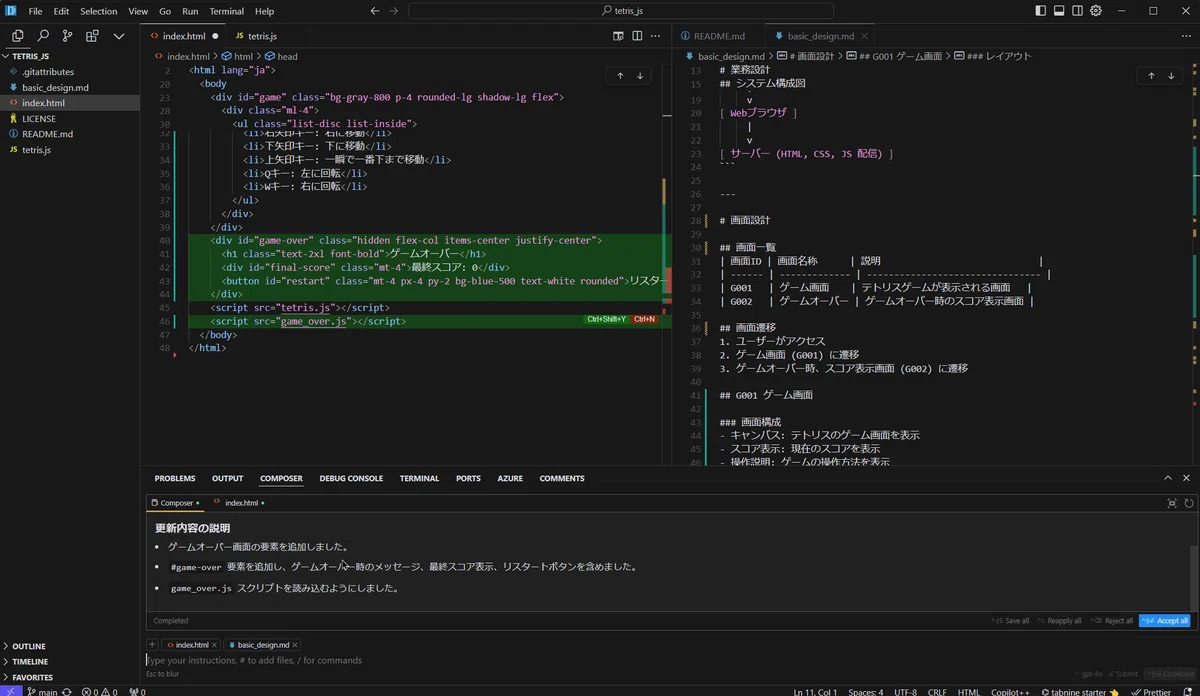Click the split editor icon

[x=634, y=35]
